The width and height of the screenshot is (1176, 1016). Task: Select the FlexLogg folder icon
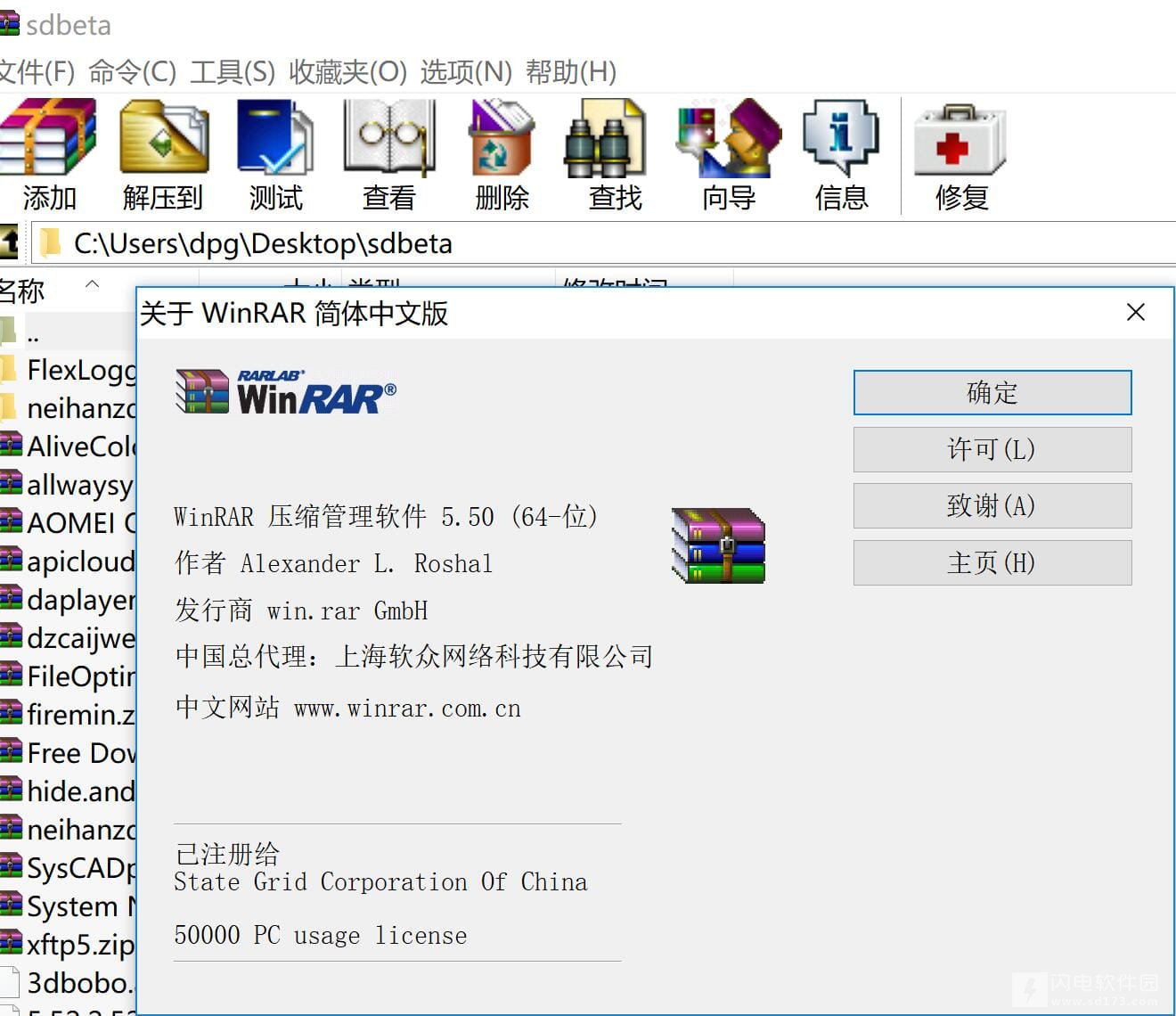point(9,369)
